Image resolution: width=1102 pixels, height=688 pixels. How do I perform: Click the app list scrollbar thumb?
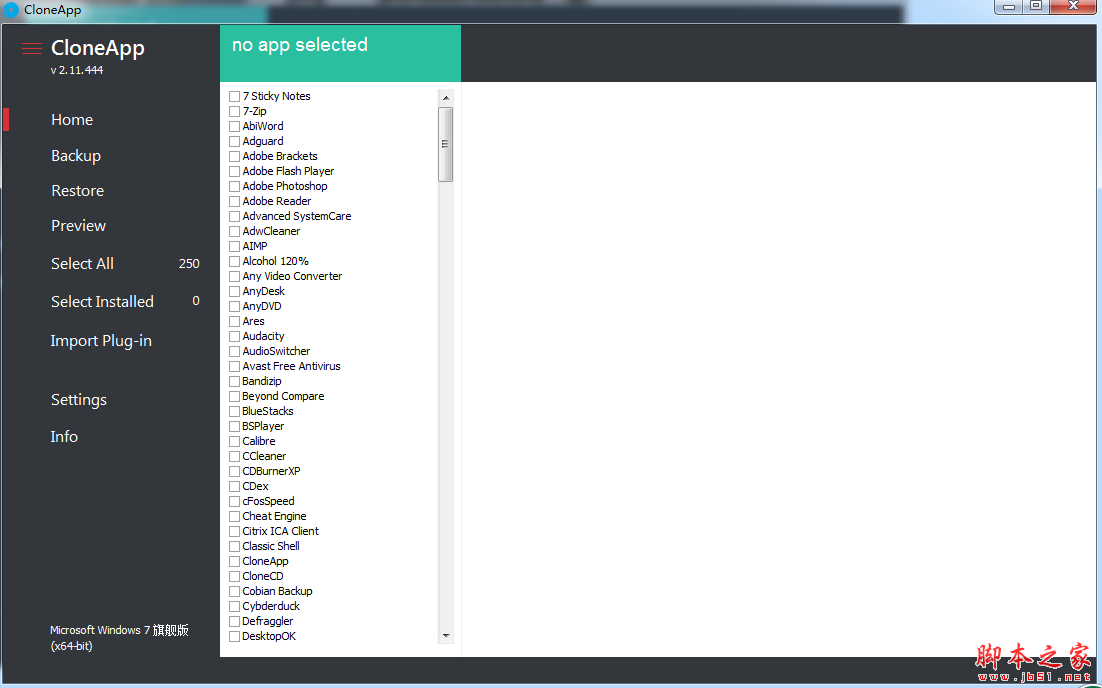[445, 144]
